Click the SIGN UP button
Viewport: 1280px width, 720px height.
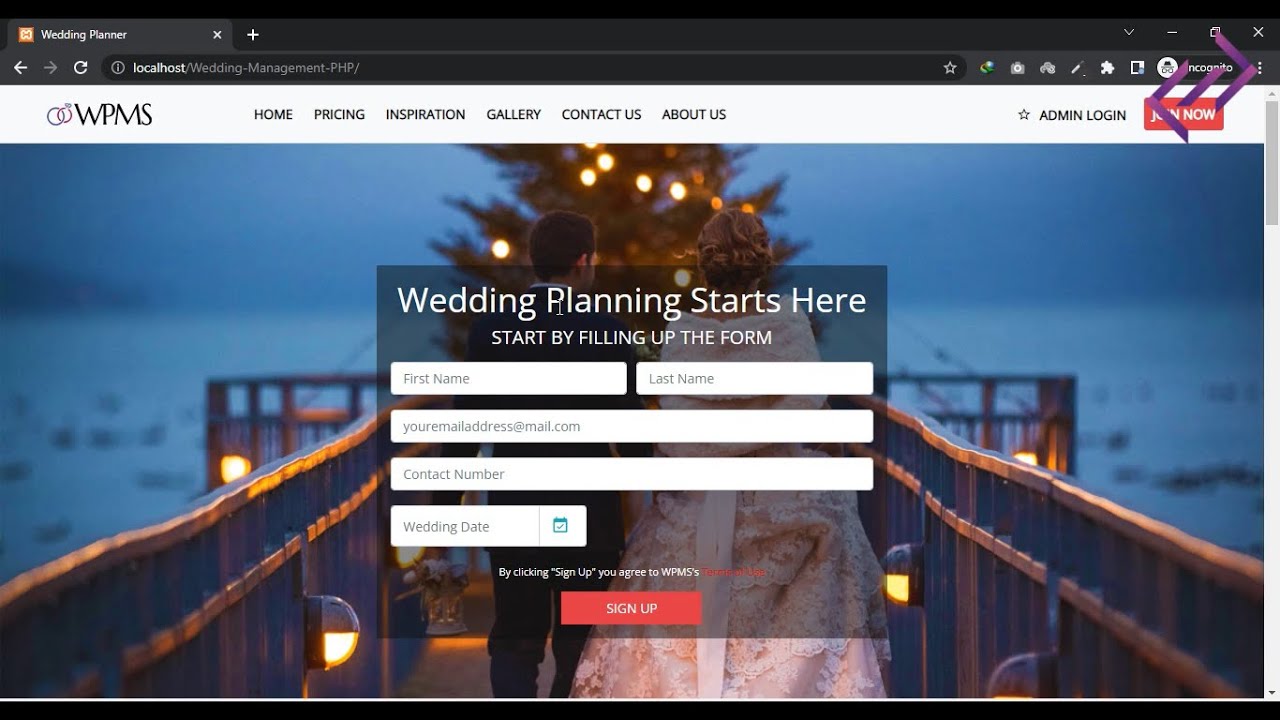(631, 608)
